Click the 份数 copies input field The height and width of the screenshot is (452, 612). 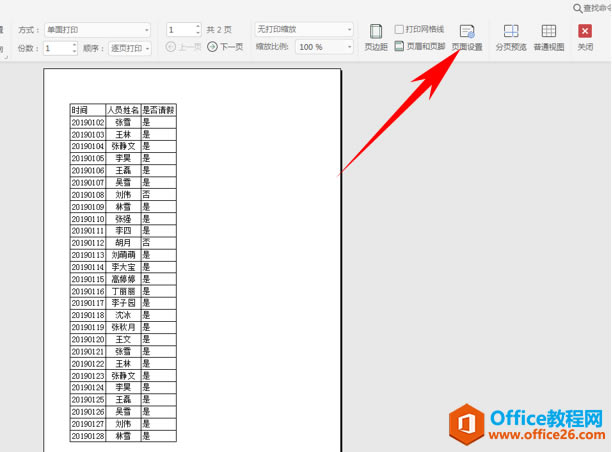pyautogui.click(x=57, y=48)
